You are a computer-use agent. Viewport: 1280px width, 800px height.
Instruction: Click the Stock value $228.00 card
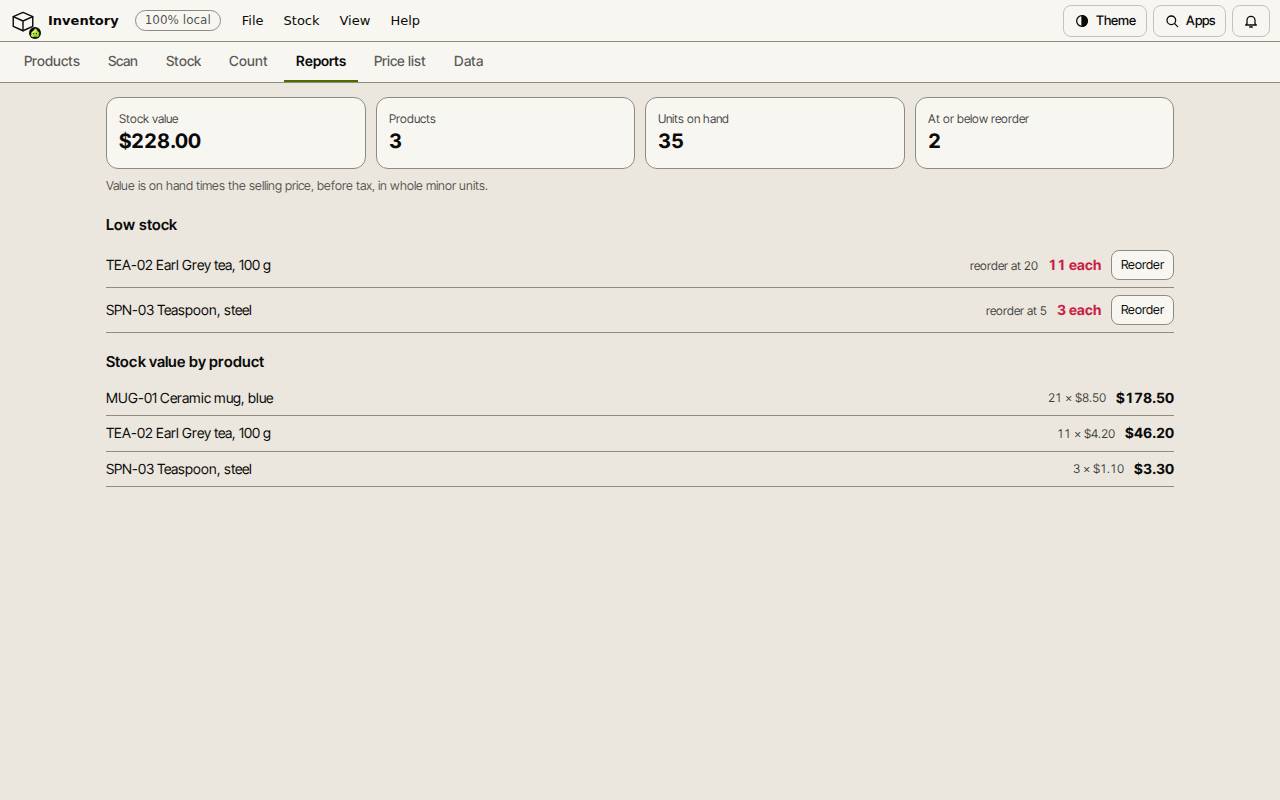click(x=236, y=133)
